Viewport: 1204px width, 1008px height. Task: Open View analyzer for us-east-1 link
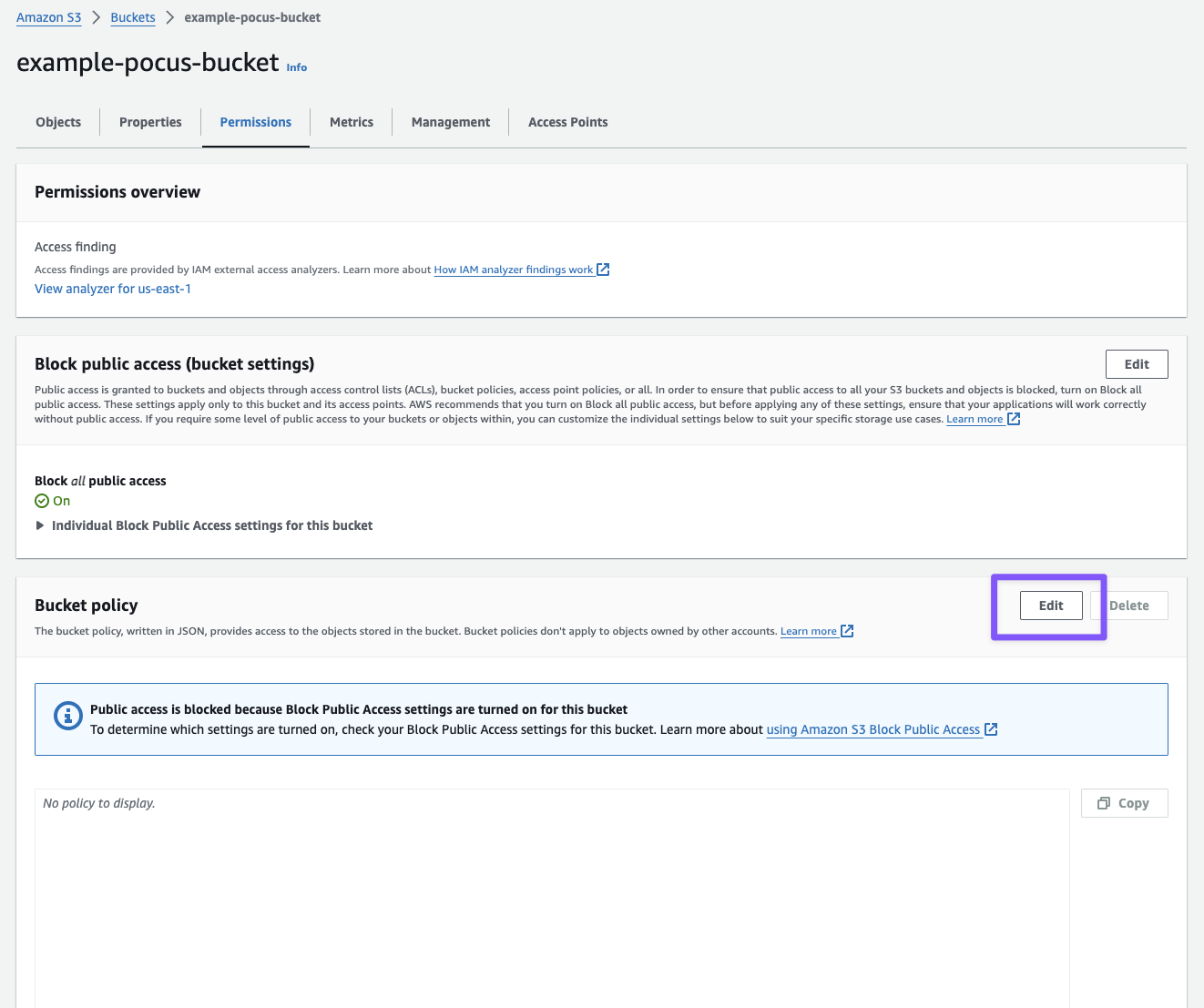(x=113, y=289)
